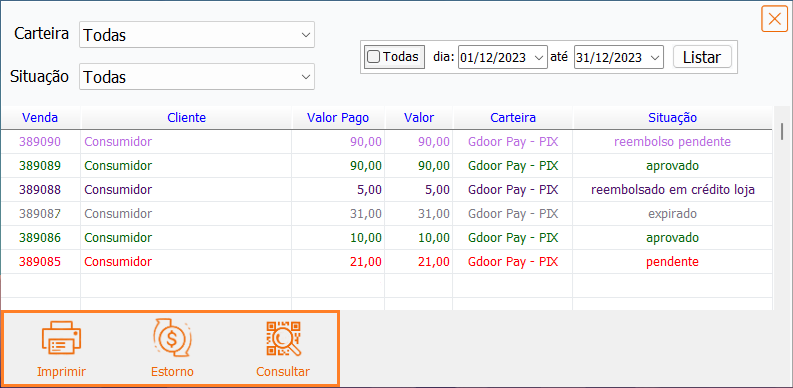Sort by the Valor Pago column header
Image resolution: width=793 pixels, height=388 pixels.
(338, 118)
